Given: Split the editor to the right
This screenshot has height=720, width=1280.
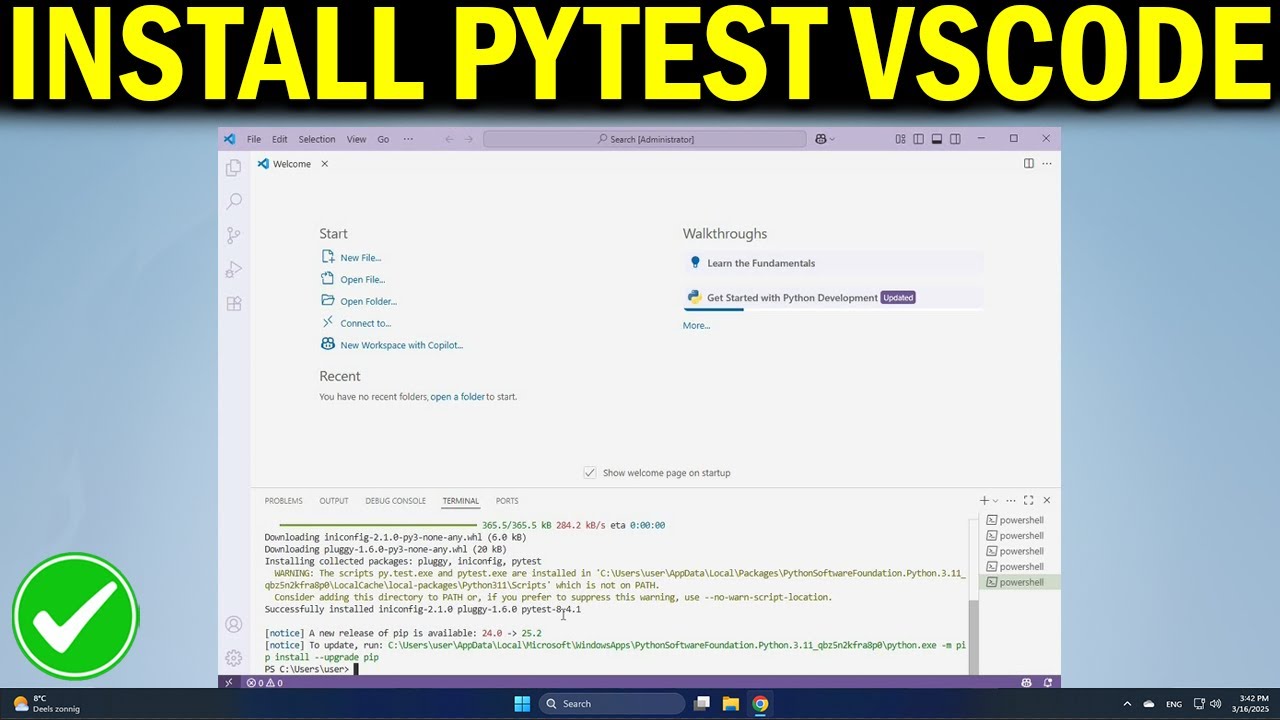Looking at the screenshot, I should coord(1028,163).
